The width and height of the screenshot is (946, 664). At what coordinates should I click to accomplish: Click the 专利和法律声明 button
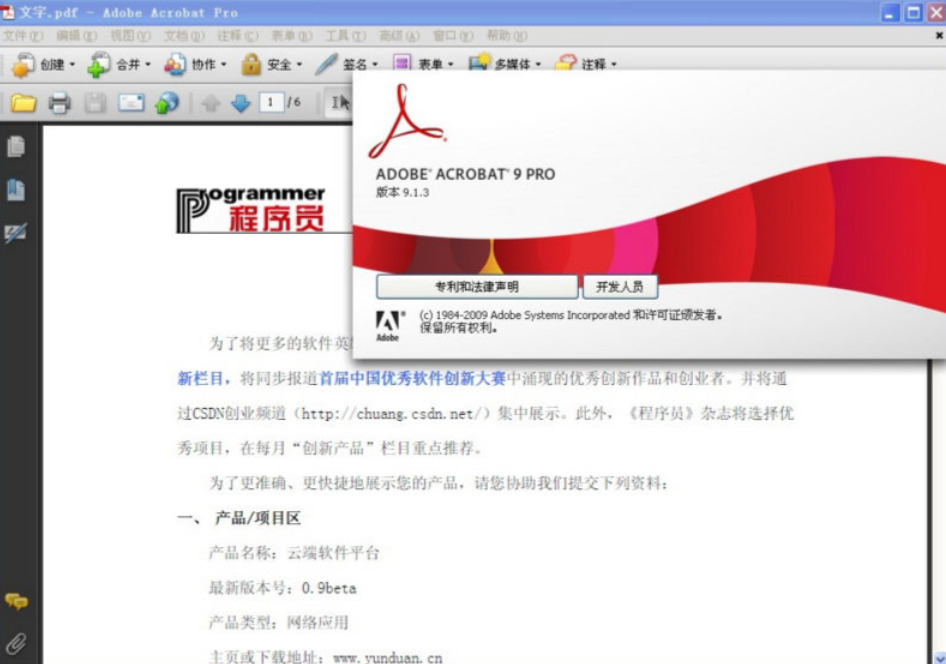pyautogui.click(x=477, y=286)
